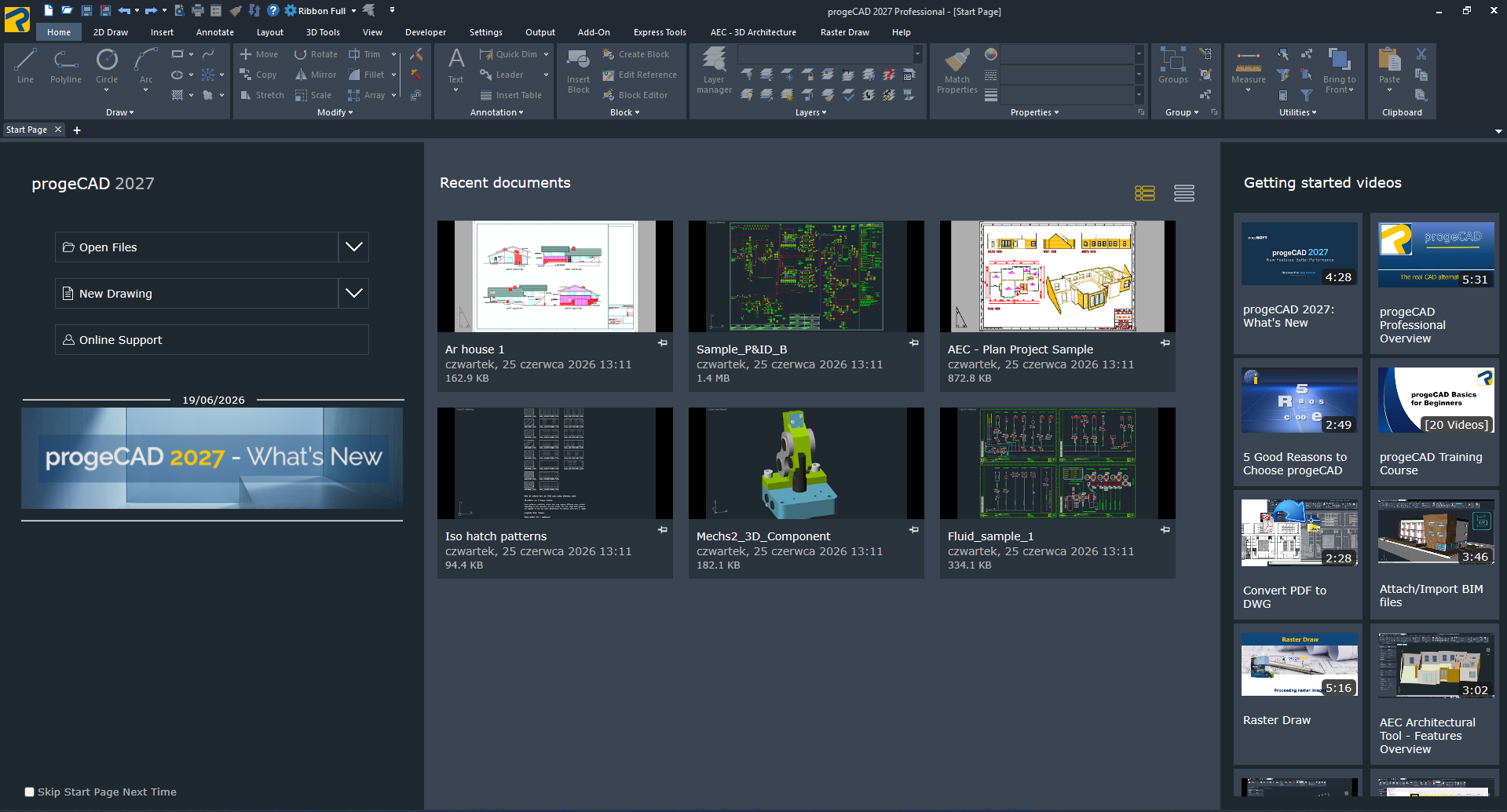Select the Text annotation tool
This screenshot has height=812, width=1507.
455,66
